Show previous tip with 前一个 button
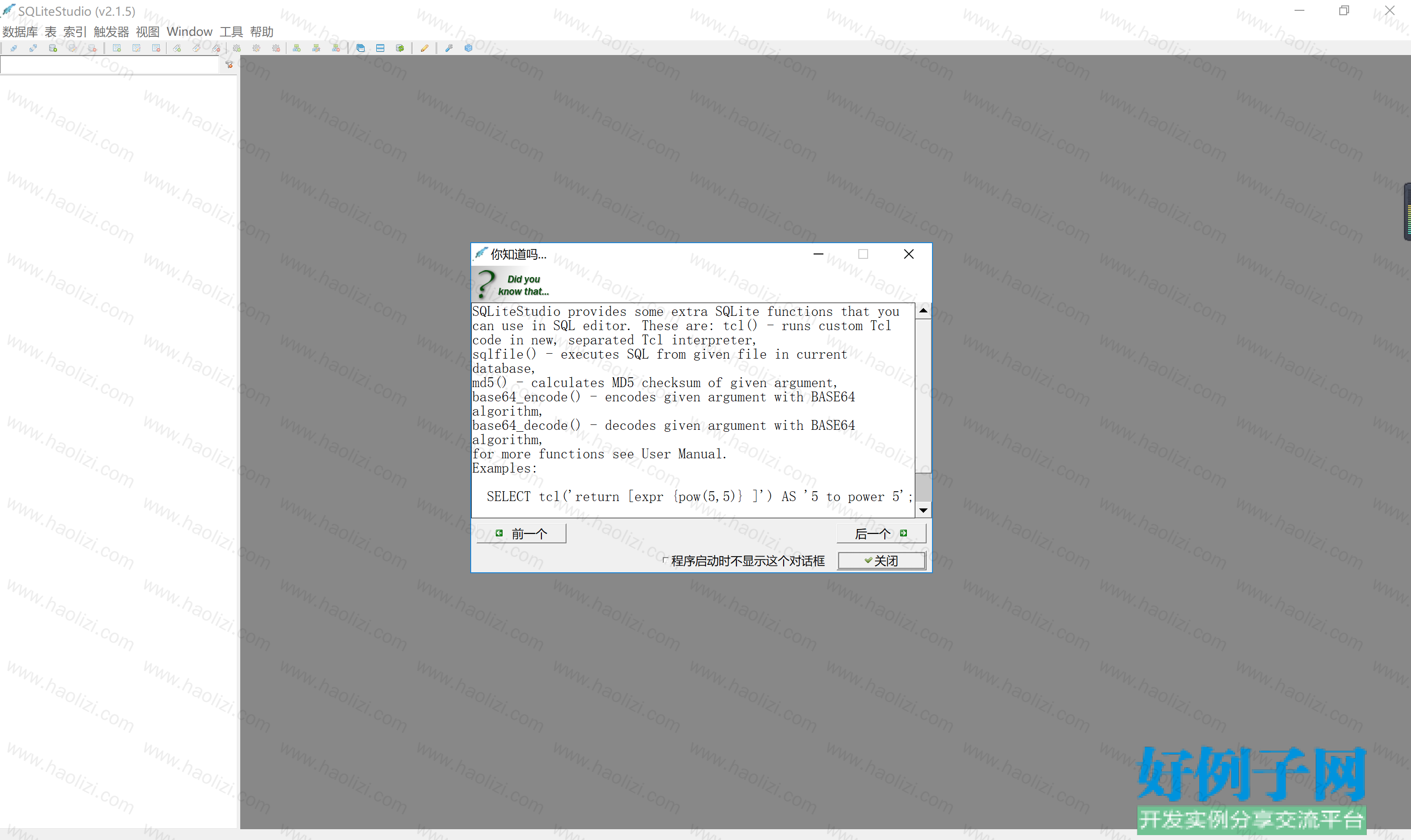Screen dimensions: 1411x840 click(x=521, y=533)
